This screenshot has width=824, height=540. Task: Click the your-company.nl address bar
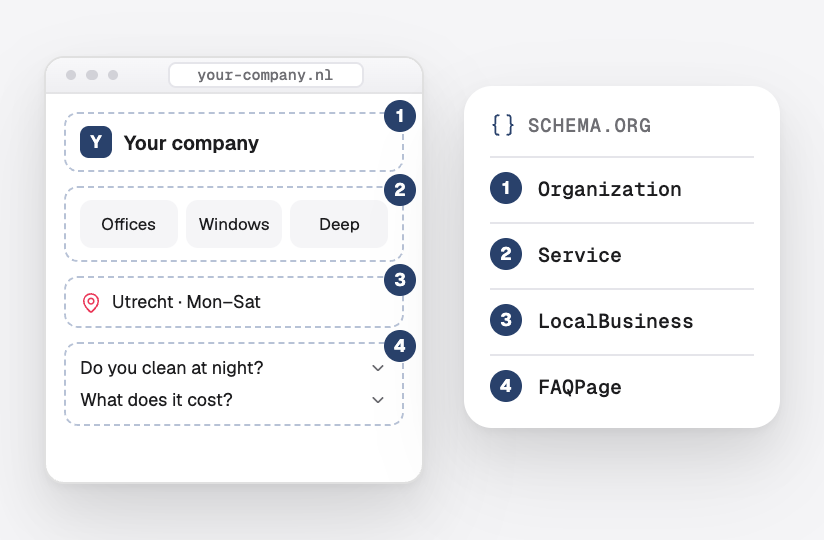(x=266, y=75)
